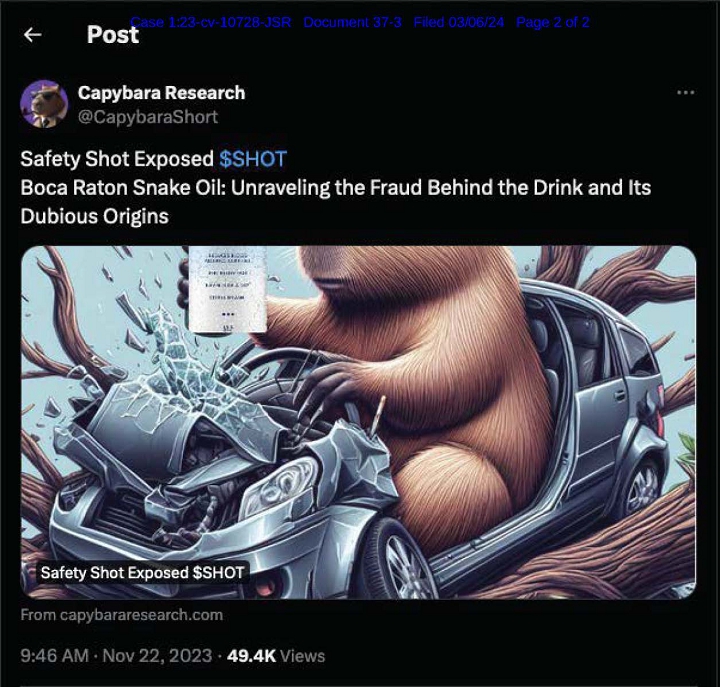View the 49.4K Views count
This screenshot has width=720, height=687.
pos(276,655)
